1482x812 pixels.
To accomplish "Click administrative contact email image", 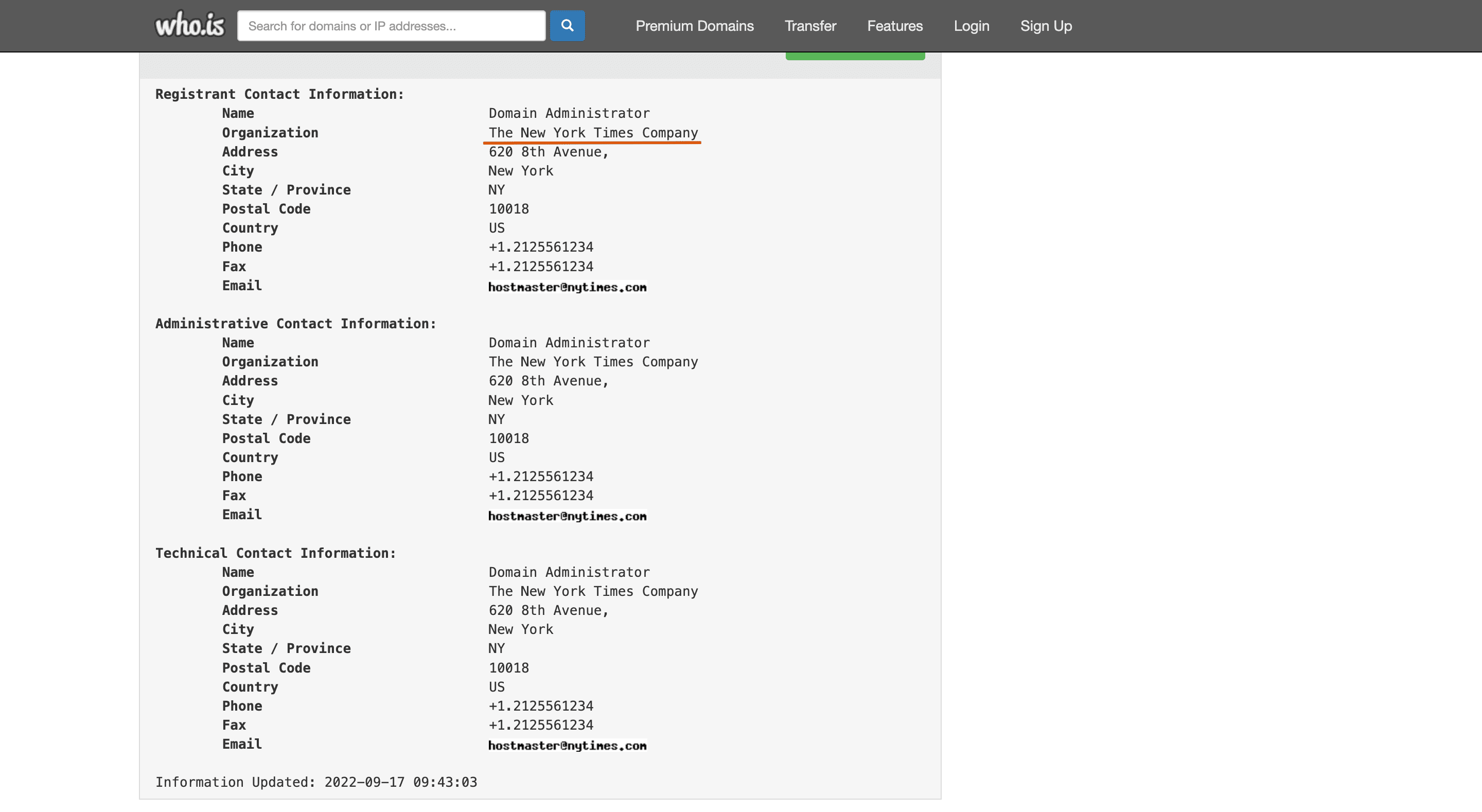I will (568, 516).
